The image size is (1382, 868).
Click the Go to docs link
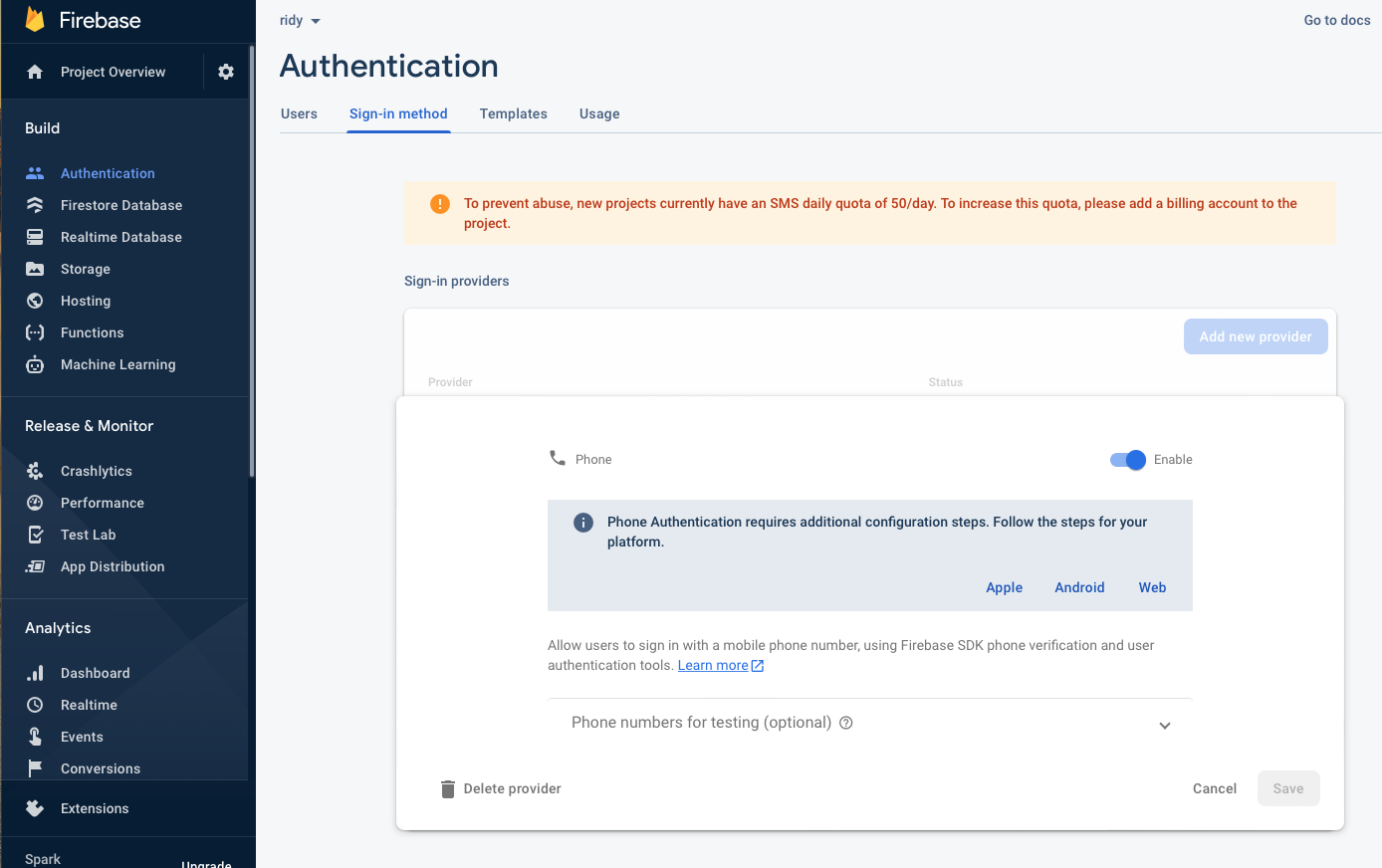tap(1337, 20)
